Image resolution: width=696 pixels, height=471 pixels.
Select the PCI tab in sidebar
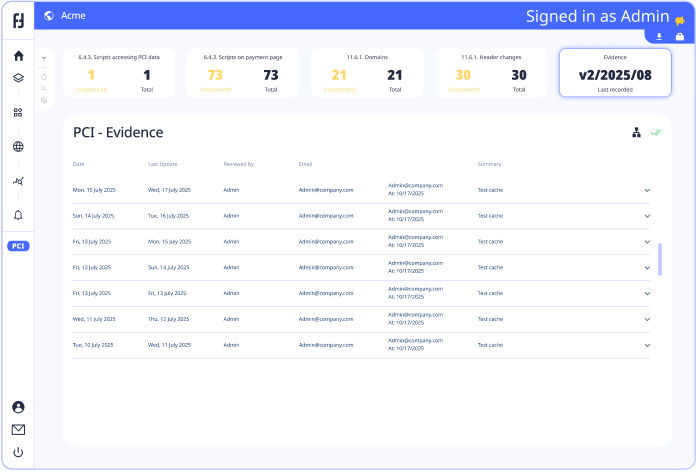tap(18, 246)
